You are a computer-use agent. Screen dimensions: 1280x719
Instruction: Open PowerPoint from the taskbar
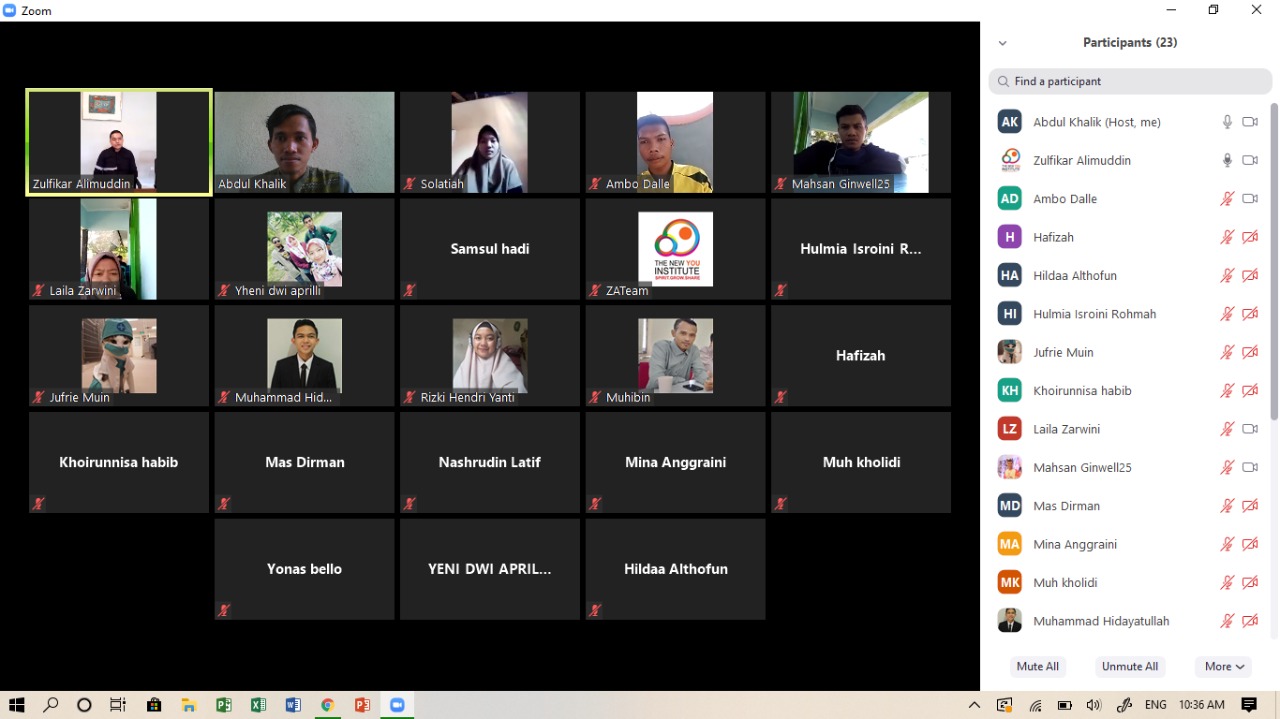pyautogui.click(x=362, y=705)
